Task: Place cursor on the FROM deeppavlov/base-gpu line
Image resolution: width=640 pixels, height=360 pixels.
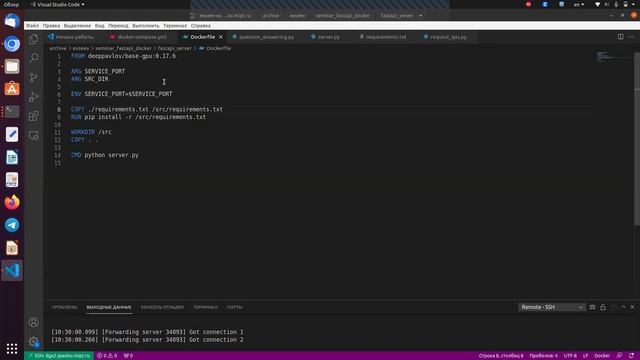Action: coord(123,56)
